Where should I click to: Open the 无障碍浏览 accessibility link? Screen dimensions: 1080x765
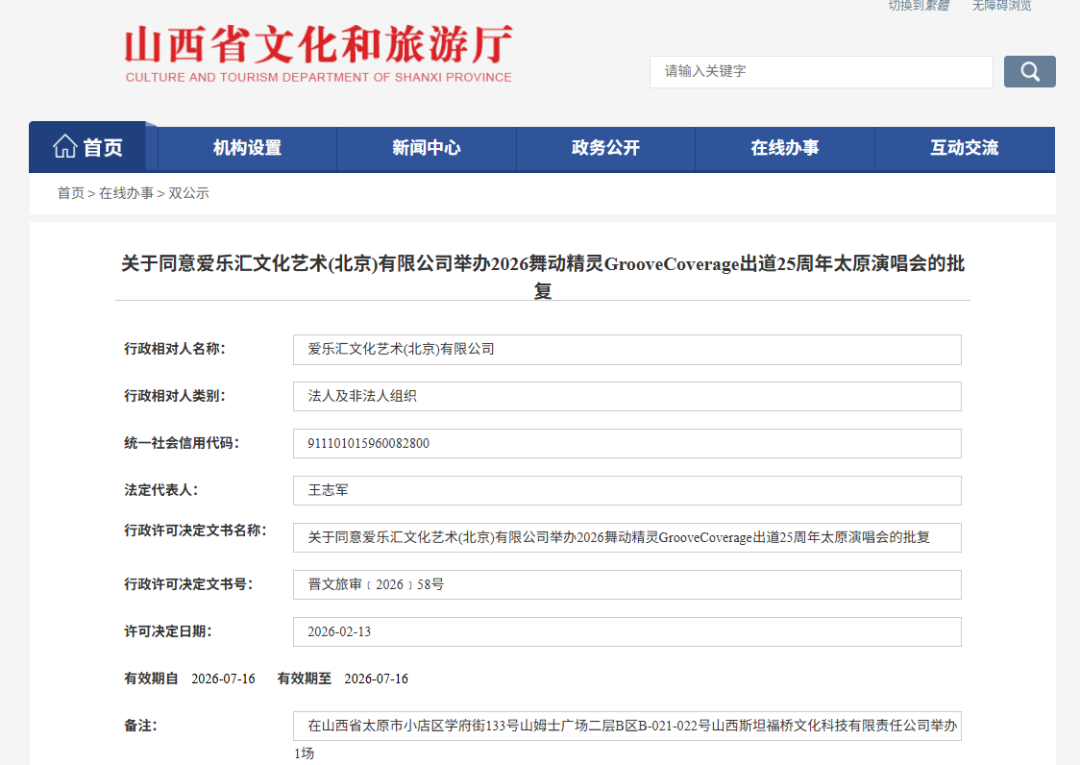click(1001, 6)
